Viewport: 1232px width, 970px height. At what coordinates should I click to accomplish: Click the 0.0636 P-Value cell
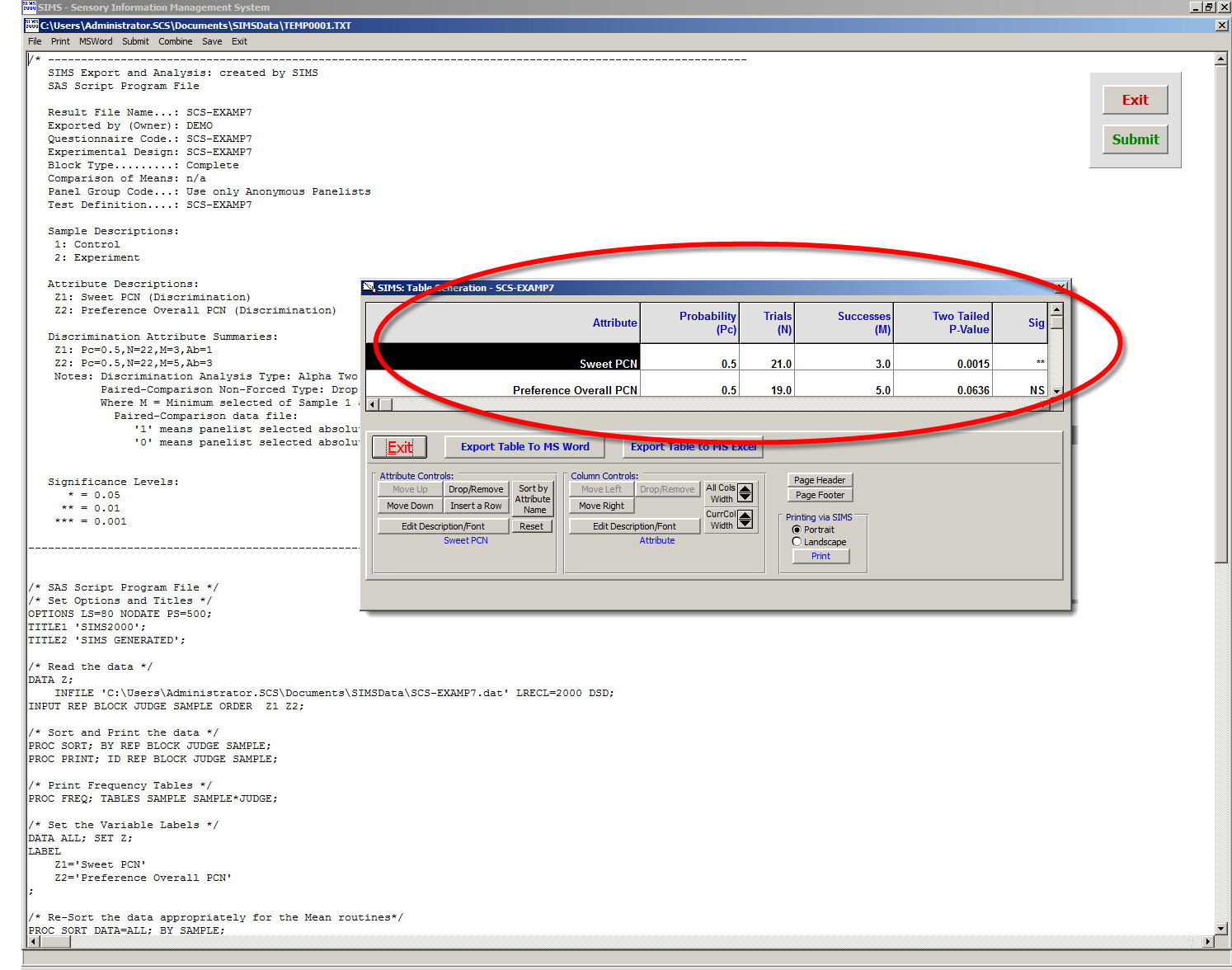tap(943, 384)
